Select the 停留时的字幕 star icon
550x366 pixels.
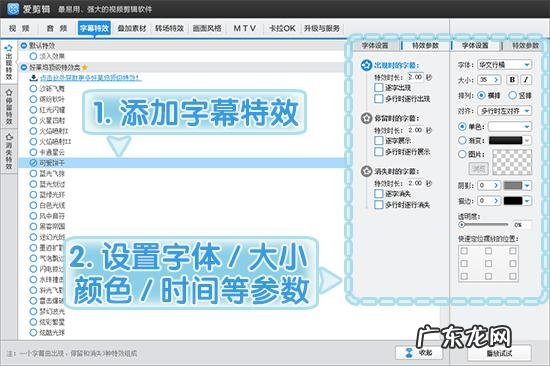[x=366, y=118]
